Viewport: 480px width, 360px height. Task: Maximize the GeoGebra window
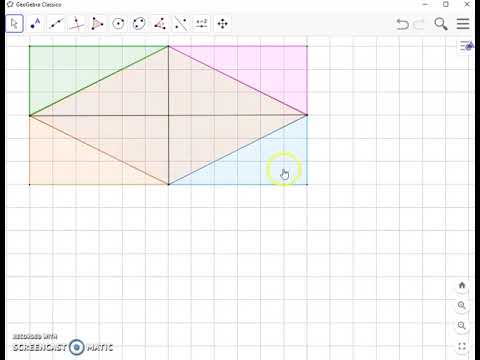coord(446,4)
